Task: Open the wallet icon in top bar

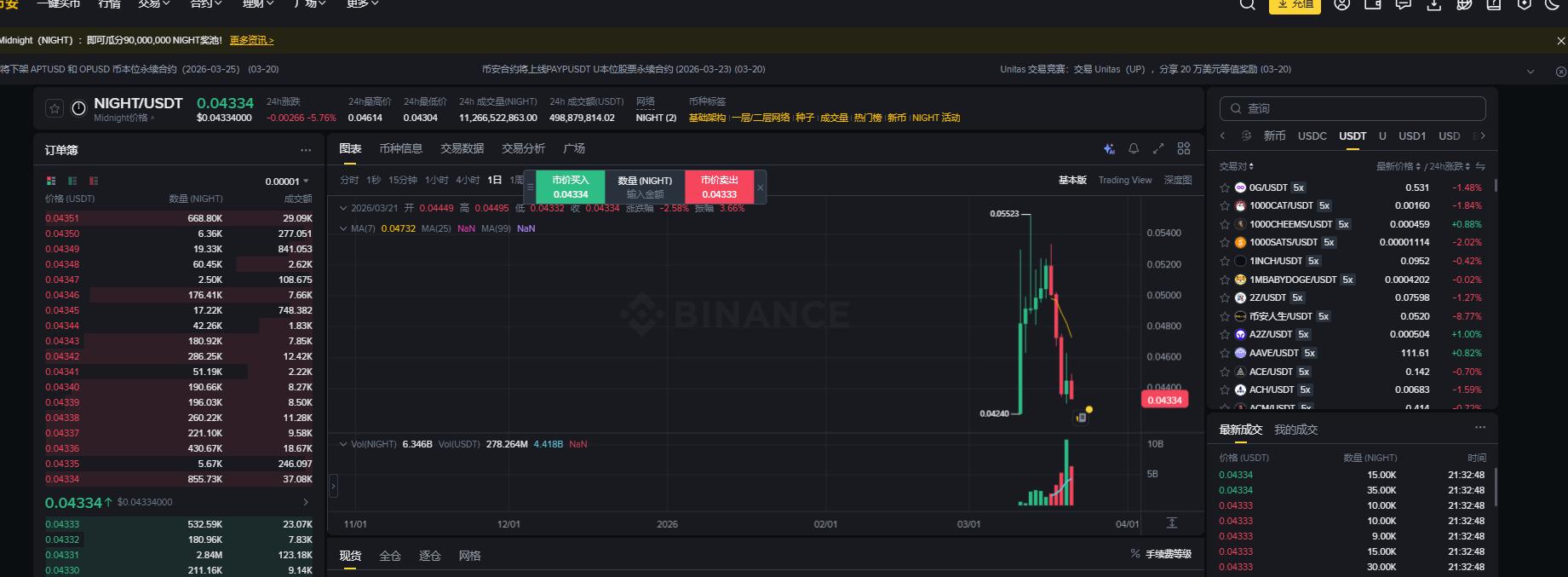Action: coord(1373,4)
